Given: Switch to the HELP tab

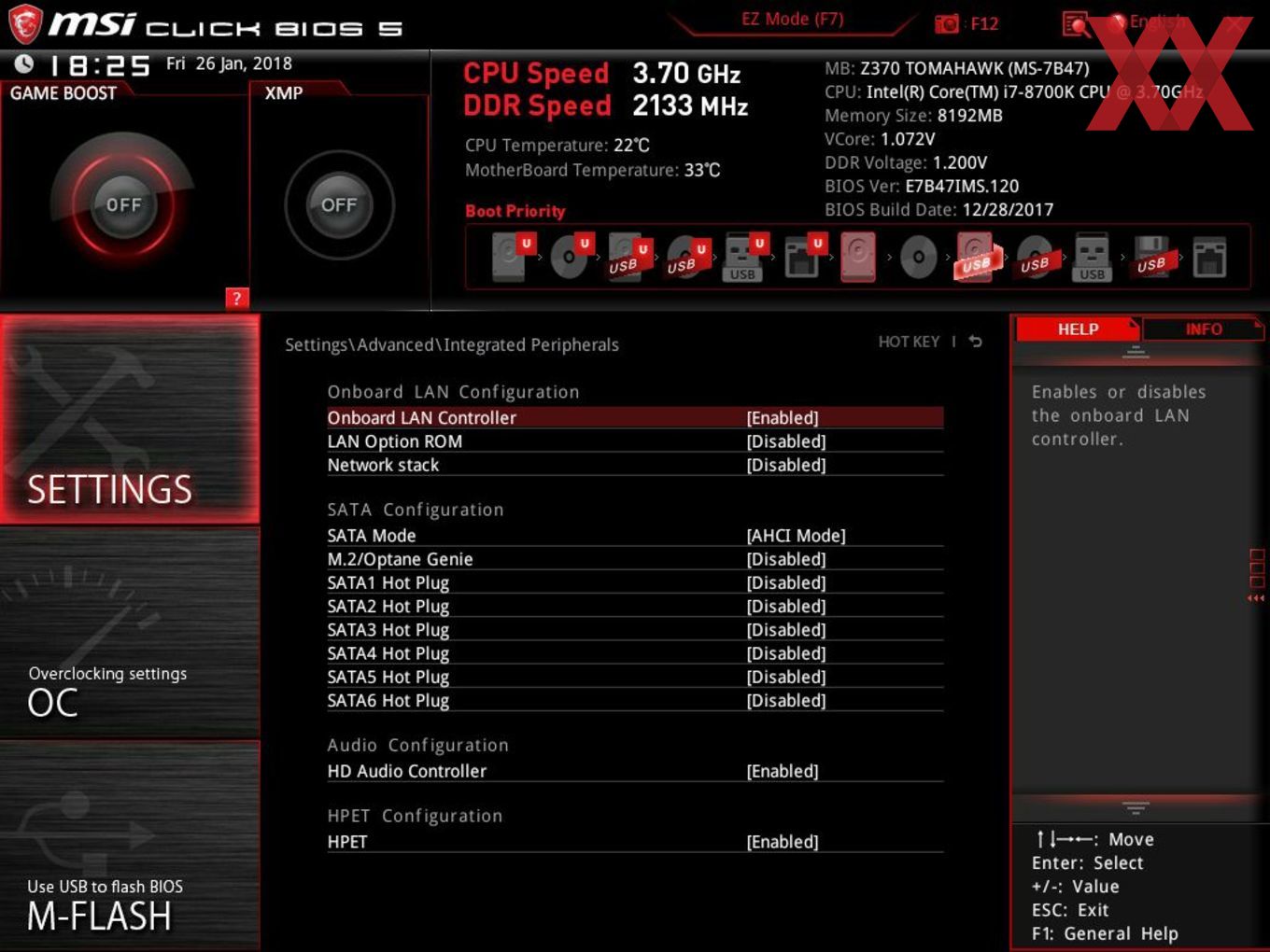Looking at the screenshot, I should tap(1078, 329).
